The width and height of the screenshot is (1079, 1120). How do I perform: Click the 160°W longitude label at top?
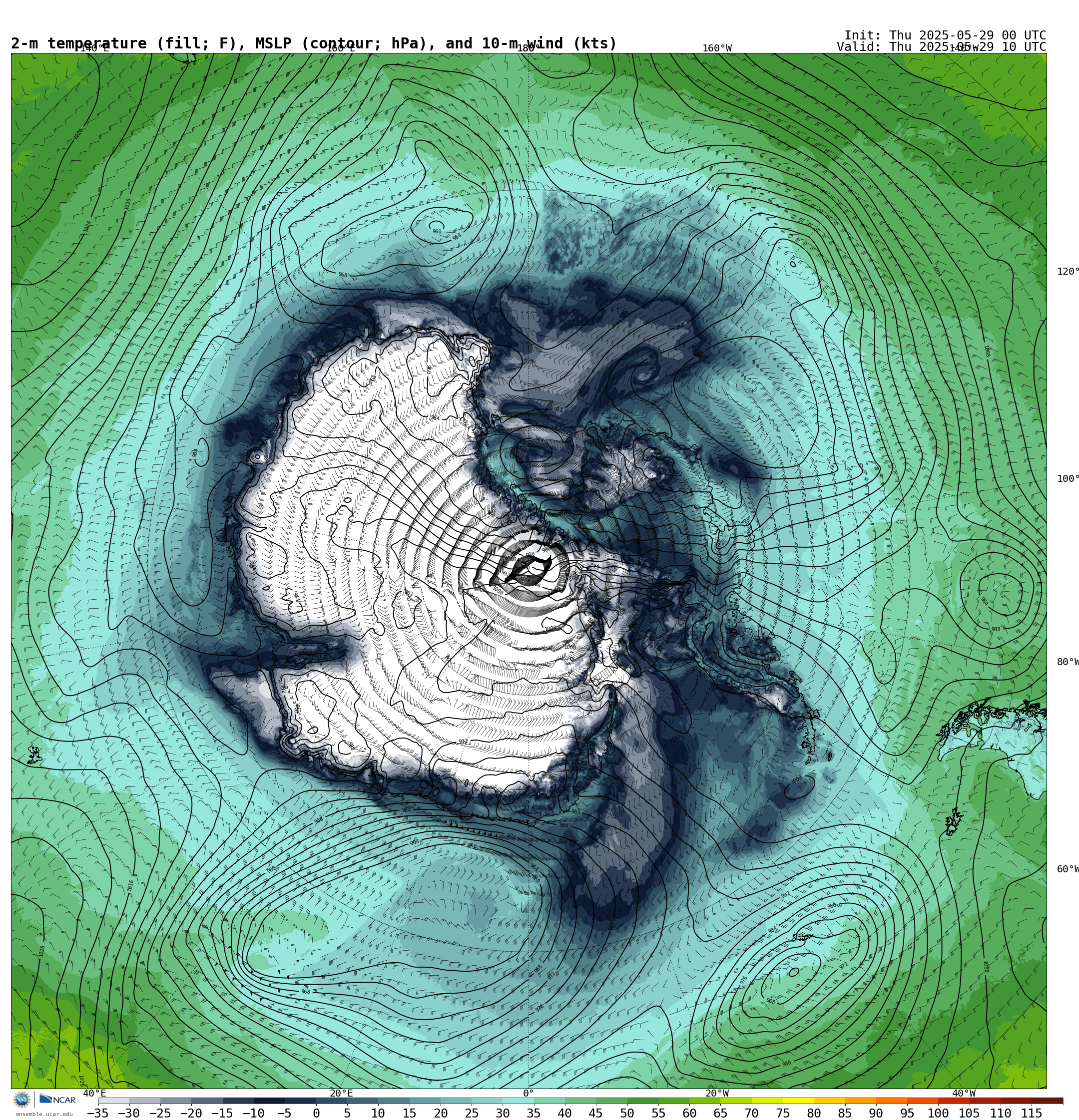pyautogui.click(x=717, y=48)
